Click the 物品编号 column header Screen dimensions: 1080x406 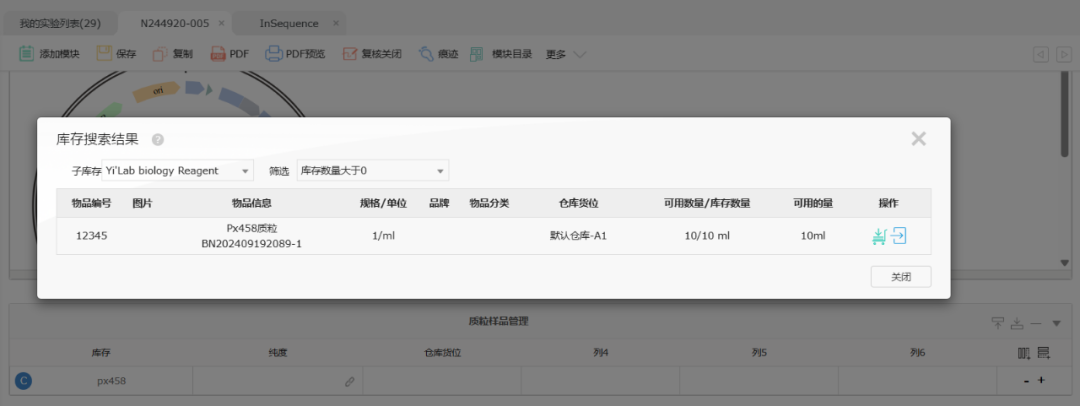(91, 203)
